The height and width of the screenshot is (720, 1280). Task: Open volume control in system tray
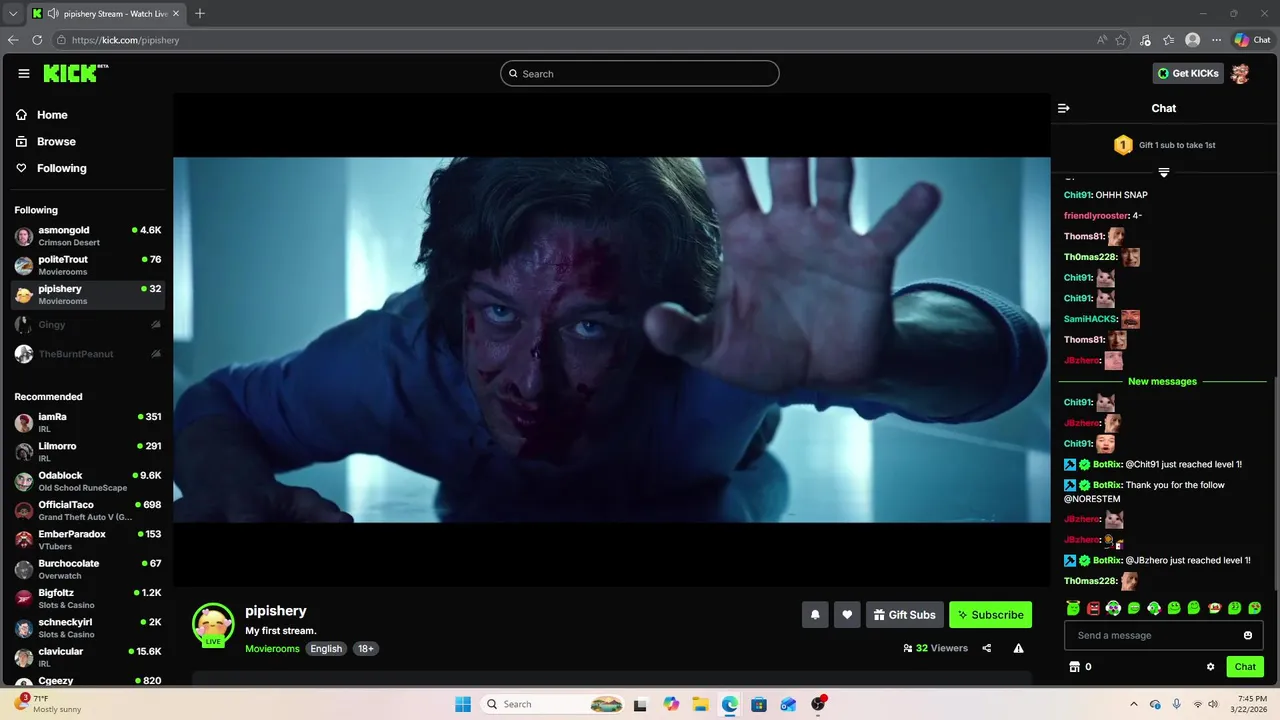(x=1213, y=704)
